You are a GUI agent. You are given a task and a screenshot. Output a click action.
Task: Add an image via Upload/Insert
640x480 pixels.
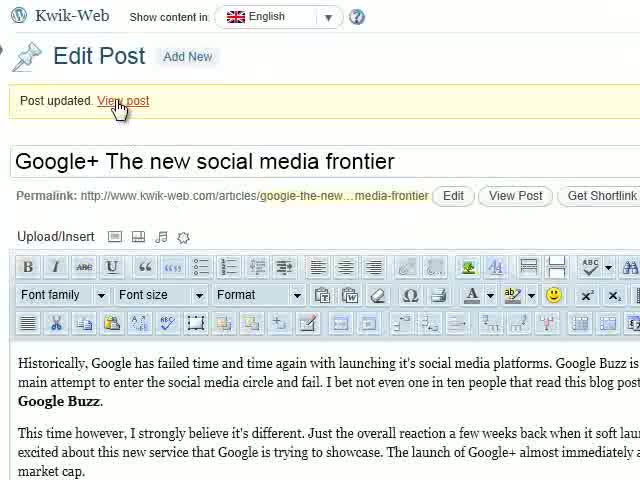pyautogui.click(x=115, y=237)
